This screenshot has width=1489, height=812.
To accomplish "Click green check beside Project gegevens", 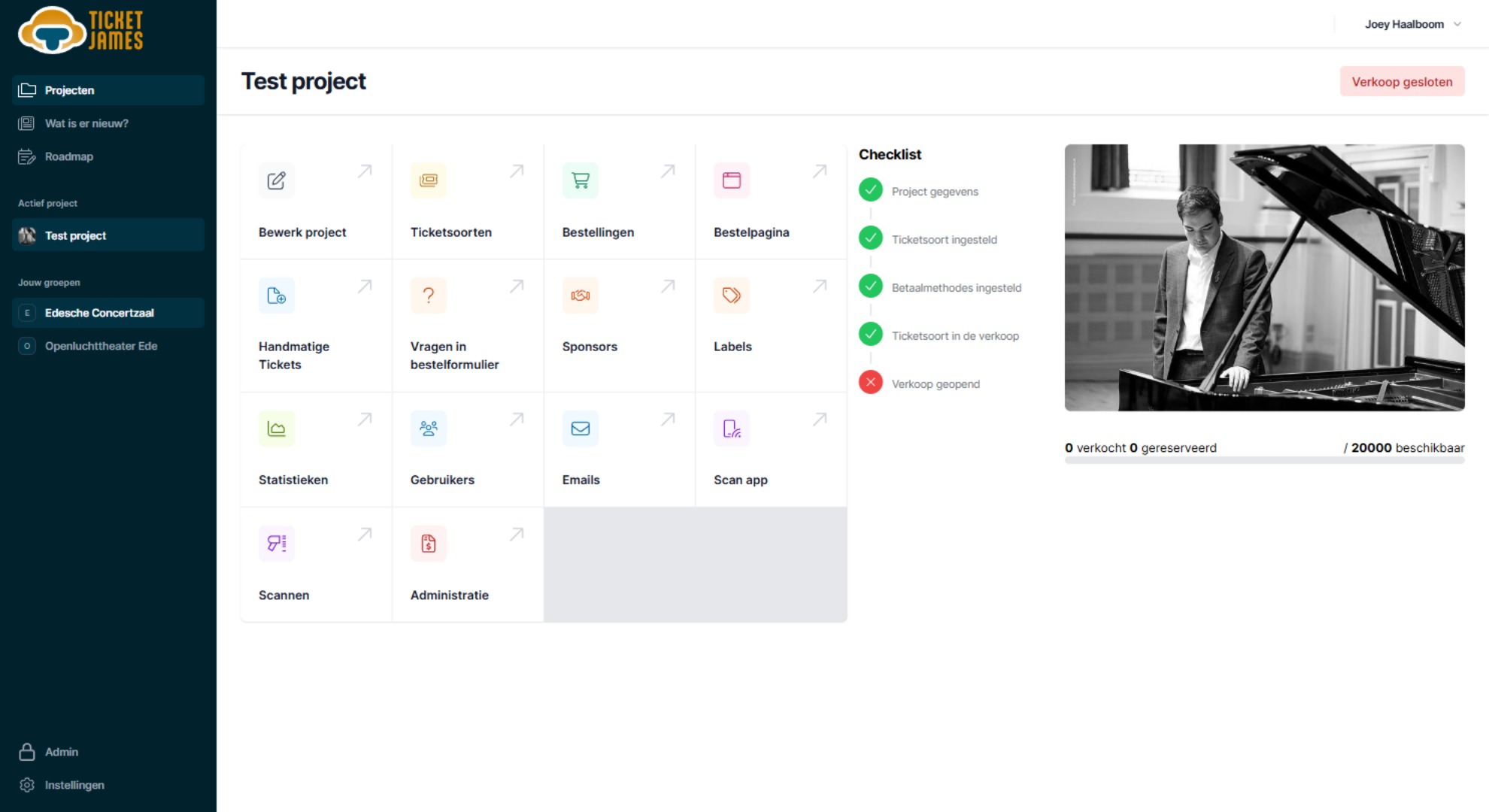I will (871, 189).
